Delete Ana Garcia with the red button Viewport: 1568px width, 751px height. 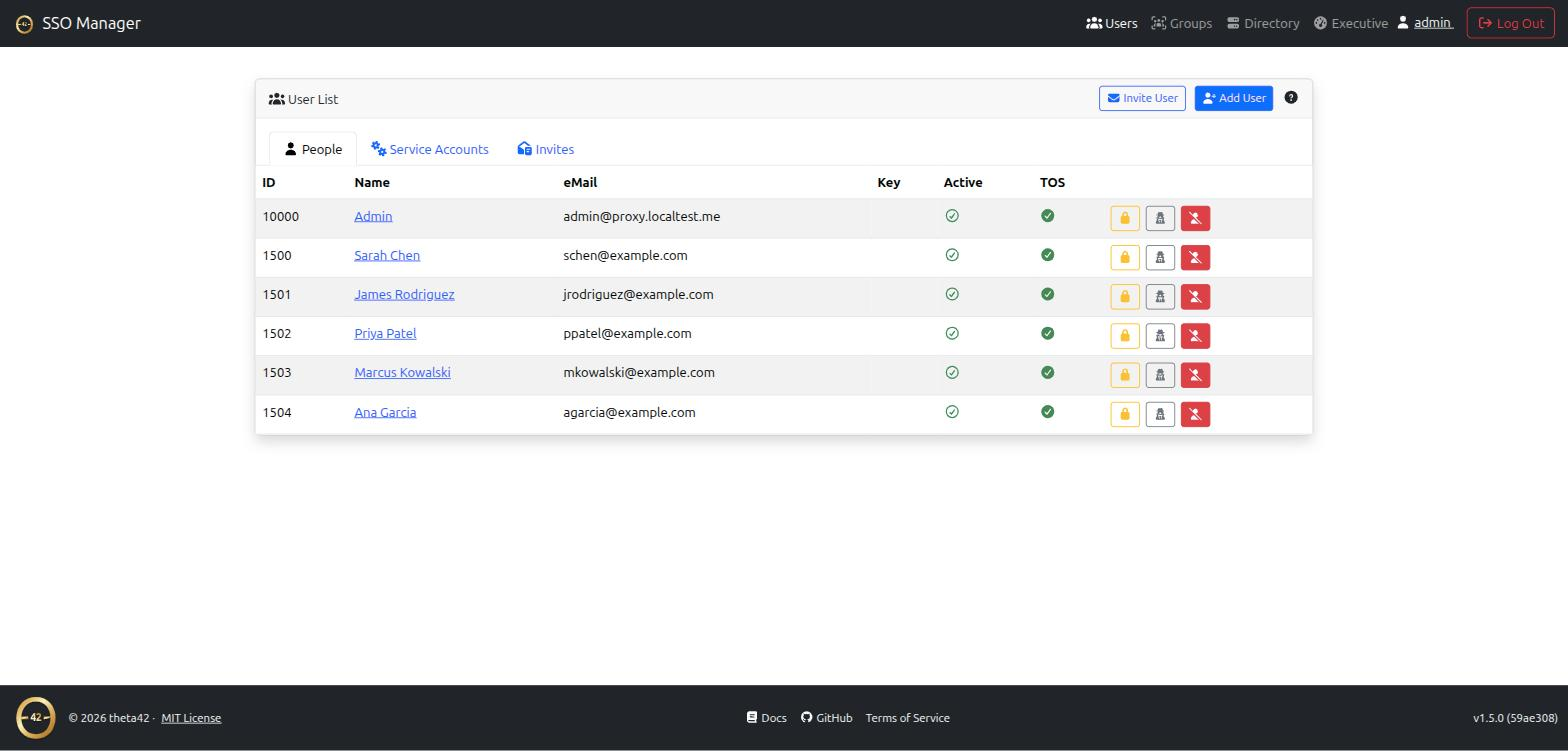[x=1195, y=414]
